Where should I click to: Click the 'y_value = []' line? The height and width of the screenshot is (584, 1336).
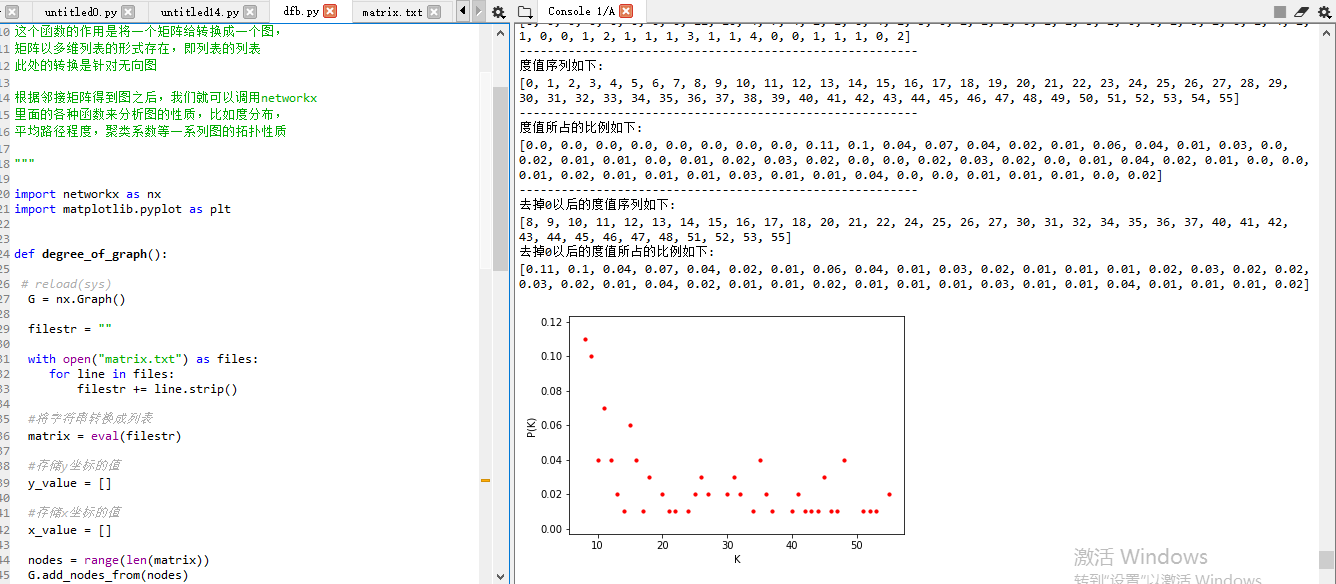[70, 483]
